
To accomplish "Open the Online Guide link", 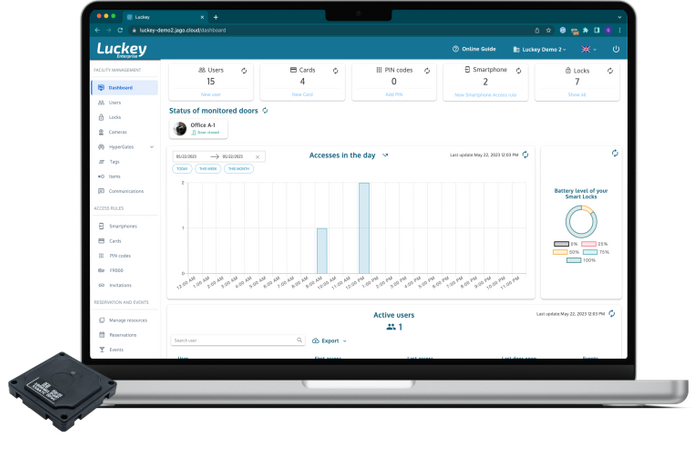I will (474, 49).
